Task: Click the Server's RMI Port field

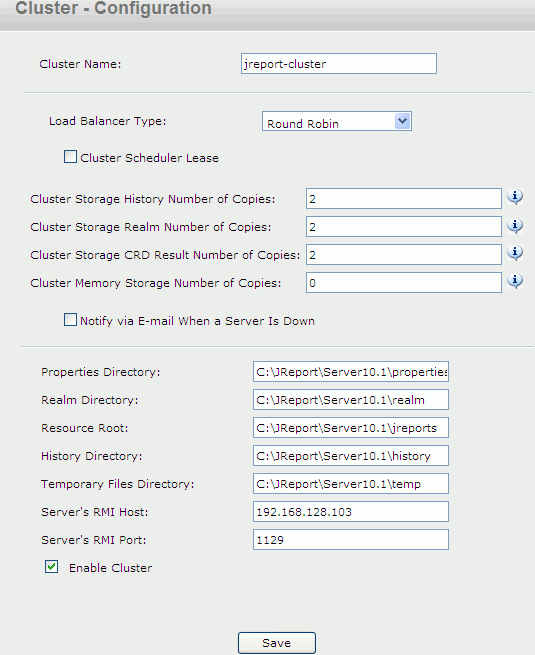Action: click(350, 540)
